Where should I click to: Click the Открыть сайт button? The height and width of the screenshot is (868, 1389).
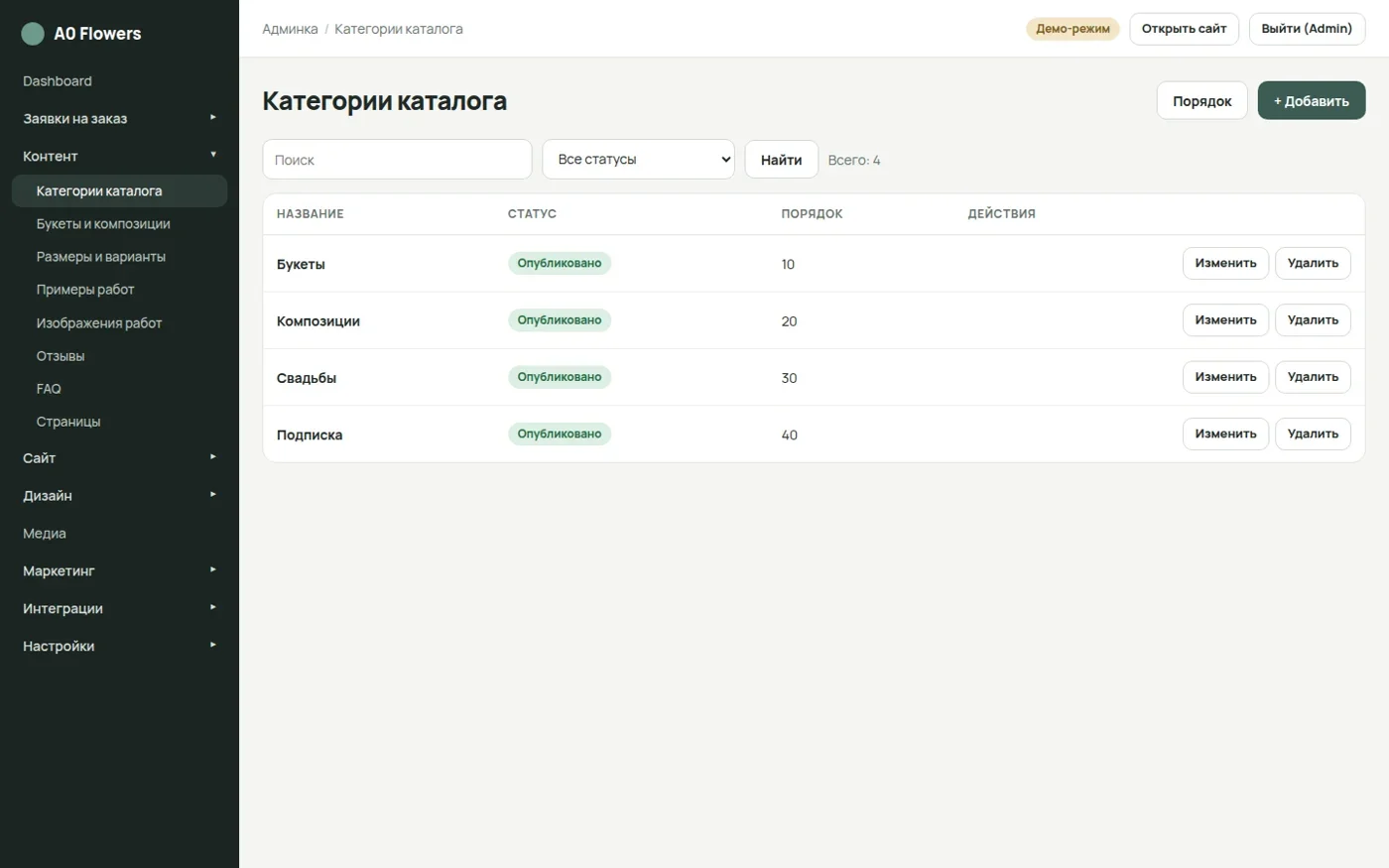coord(1184,29)
